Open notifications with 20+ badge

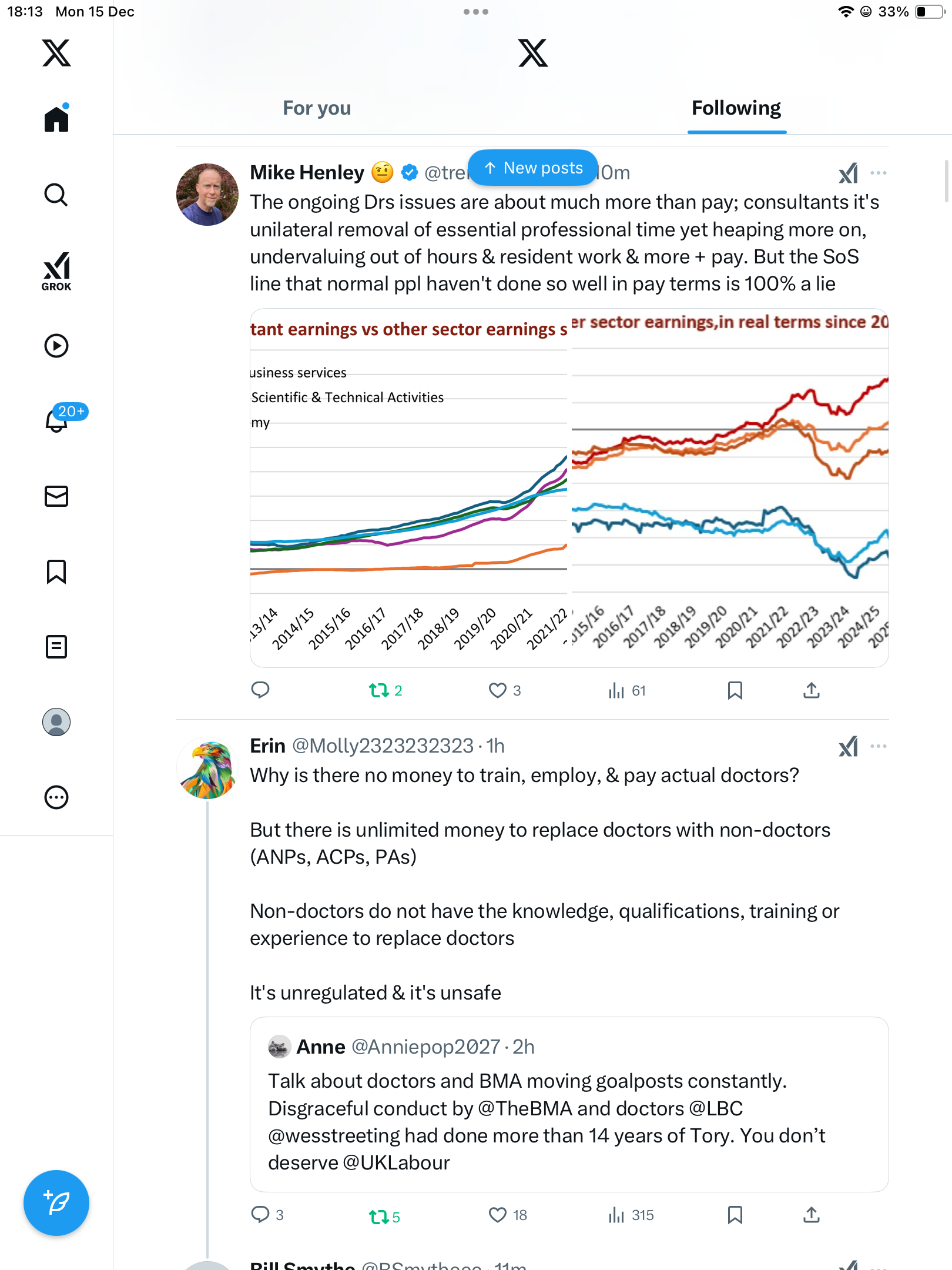click(x=56, y=420)
